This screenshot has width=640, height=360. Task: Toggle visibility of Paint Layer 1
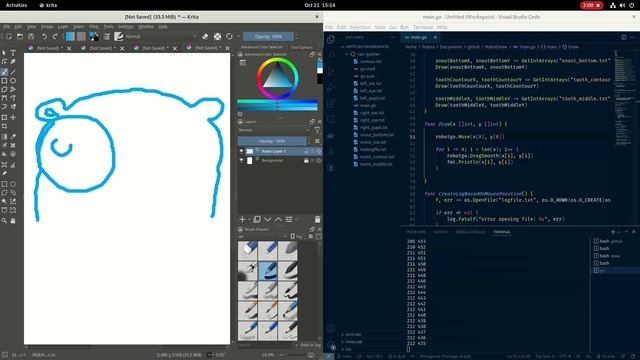pos(241,151)
